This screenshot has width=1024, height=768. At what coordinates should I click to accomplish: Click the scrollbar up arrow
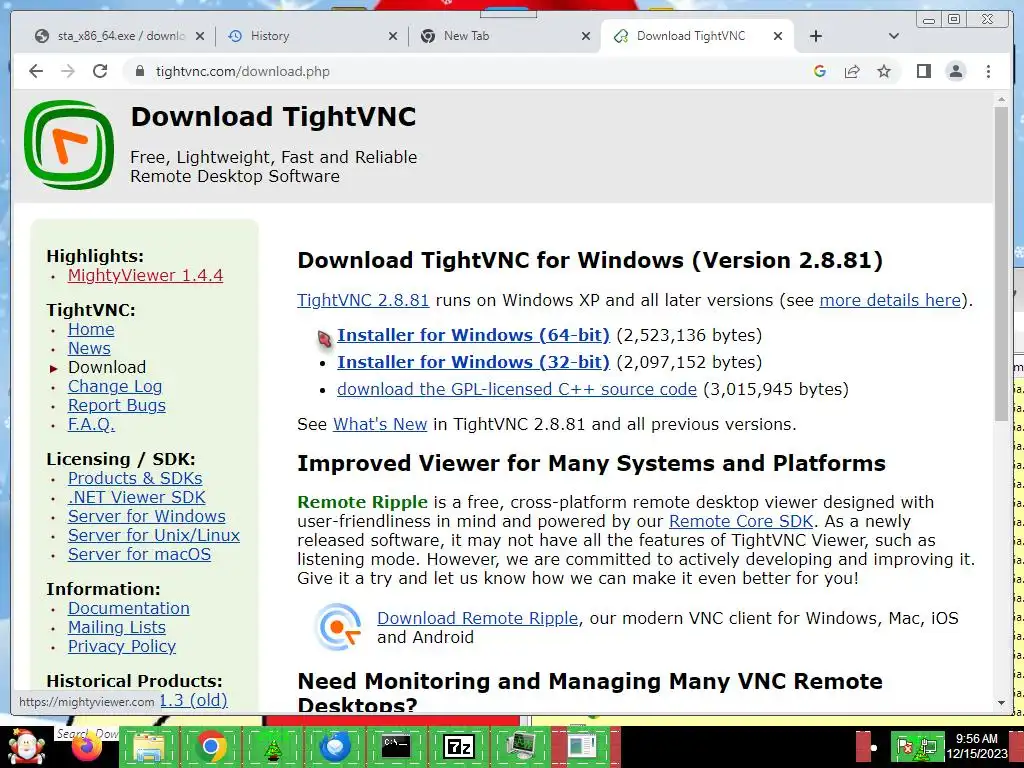1001,99
